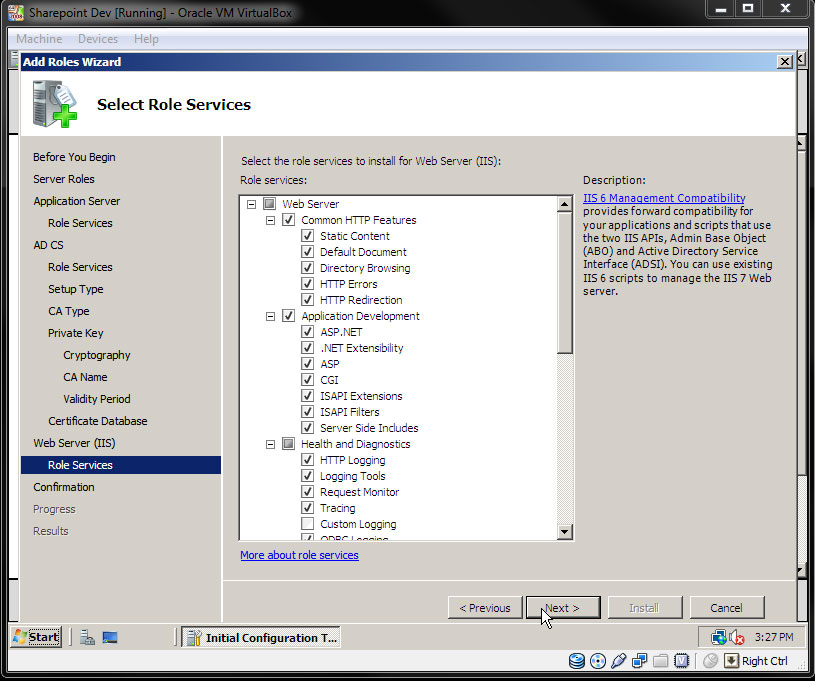Open the More about role services link
Image resolution: width=815 pixels, height=681 pixels.
(299, 555)
